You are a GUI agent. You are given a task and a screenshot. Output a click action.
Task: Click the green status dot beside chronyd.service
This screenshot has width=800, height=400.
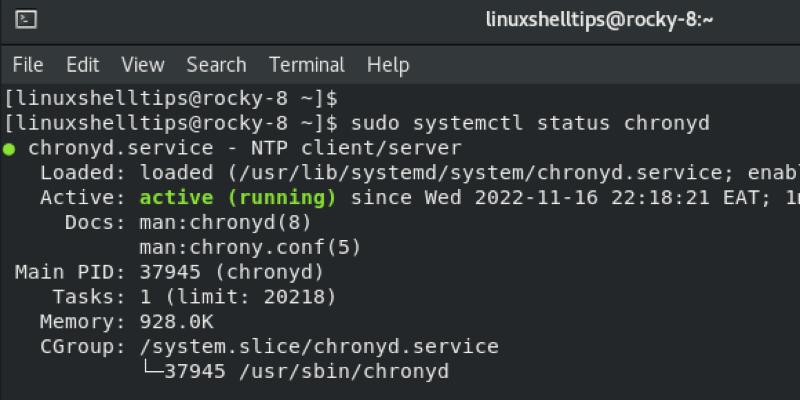tap(9, 149)
